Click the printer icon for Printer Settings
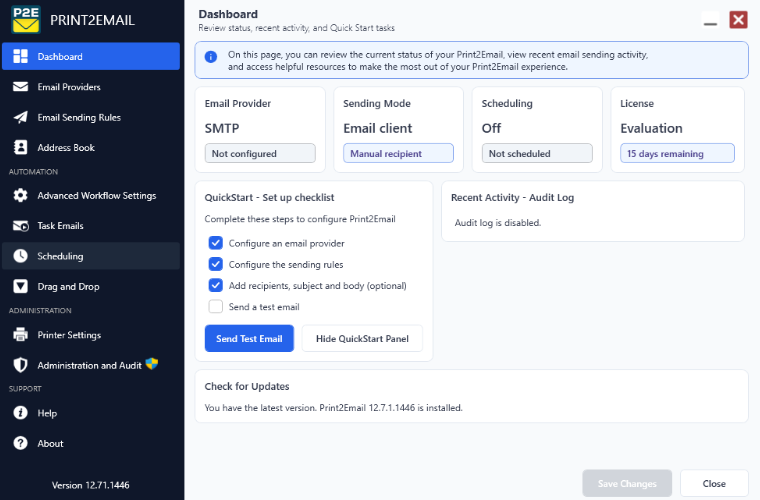Screen dimensions: 760x500 pos(20,335)
